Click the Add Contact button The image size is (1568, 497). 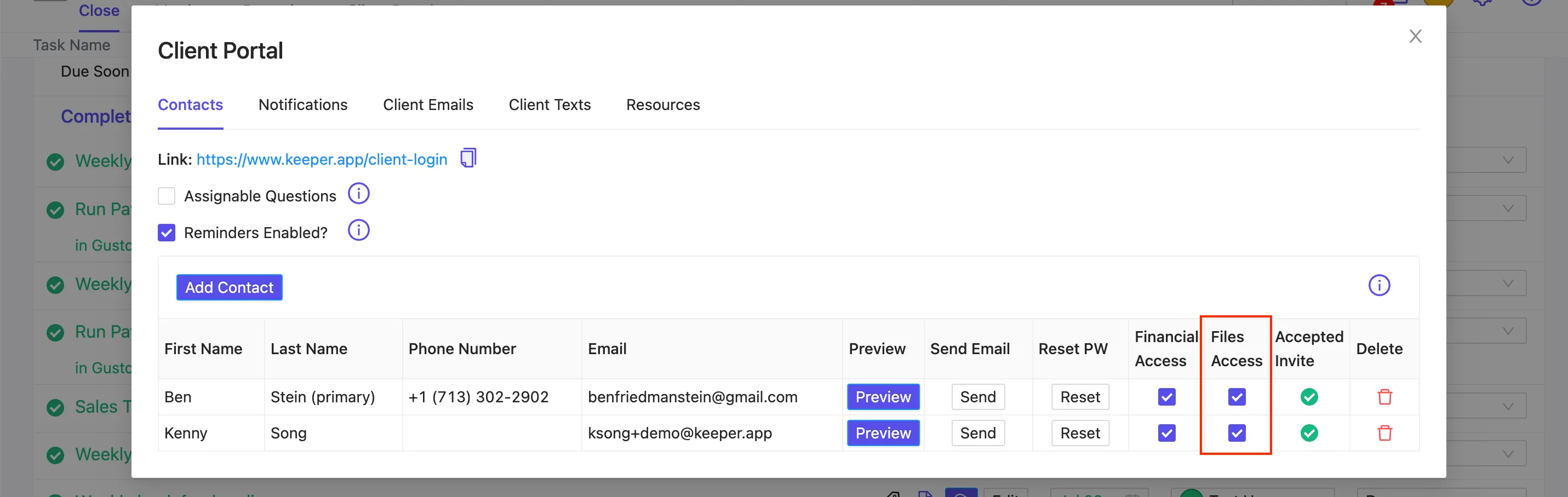(230, 287)
